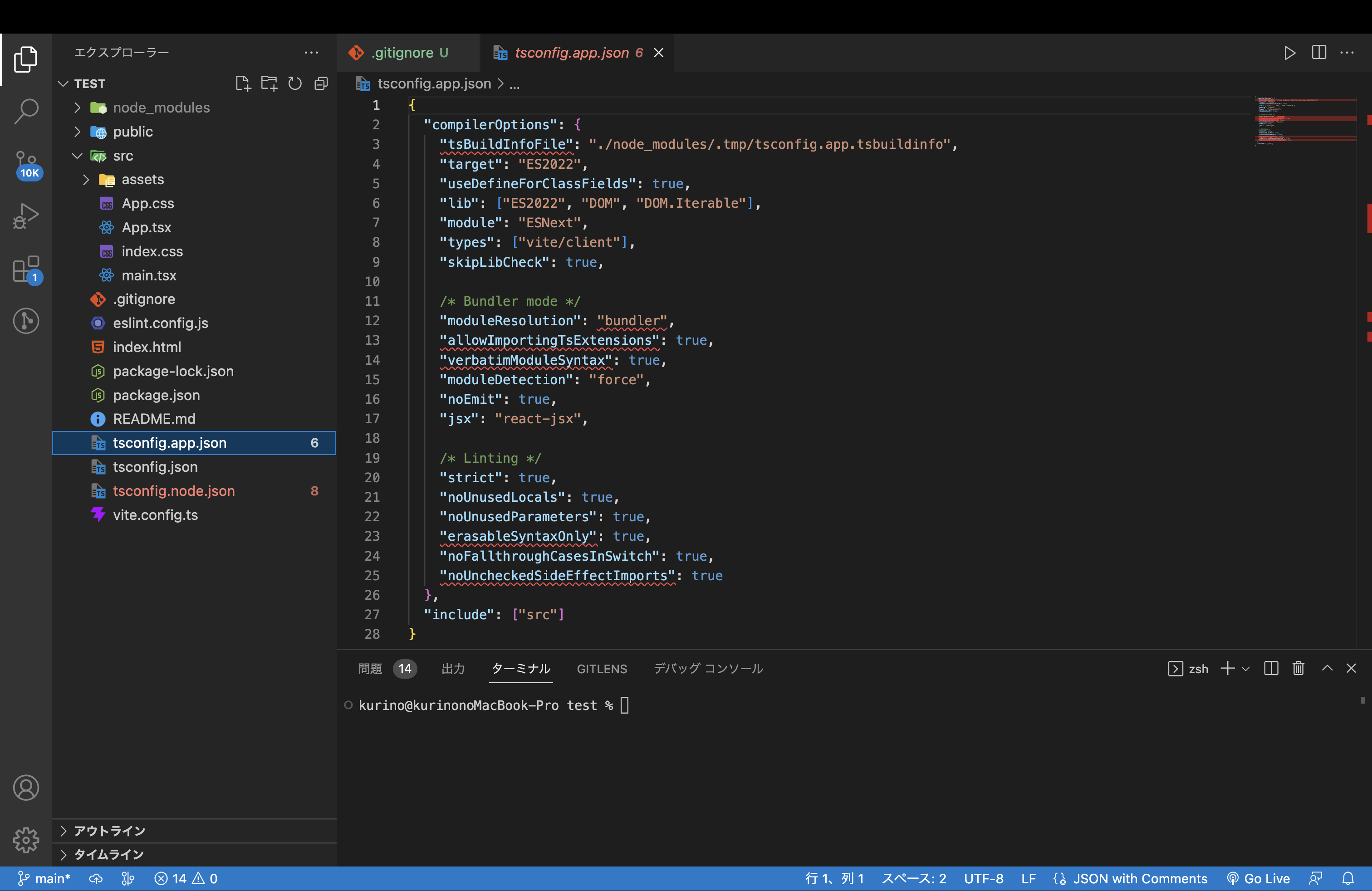Click the errors and warnings counter 14
This screenshot has width=1372, height=891.
[x=186, y=878]
